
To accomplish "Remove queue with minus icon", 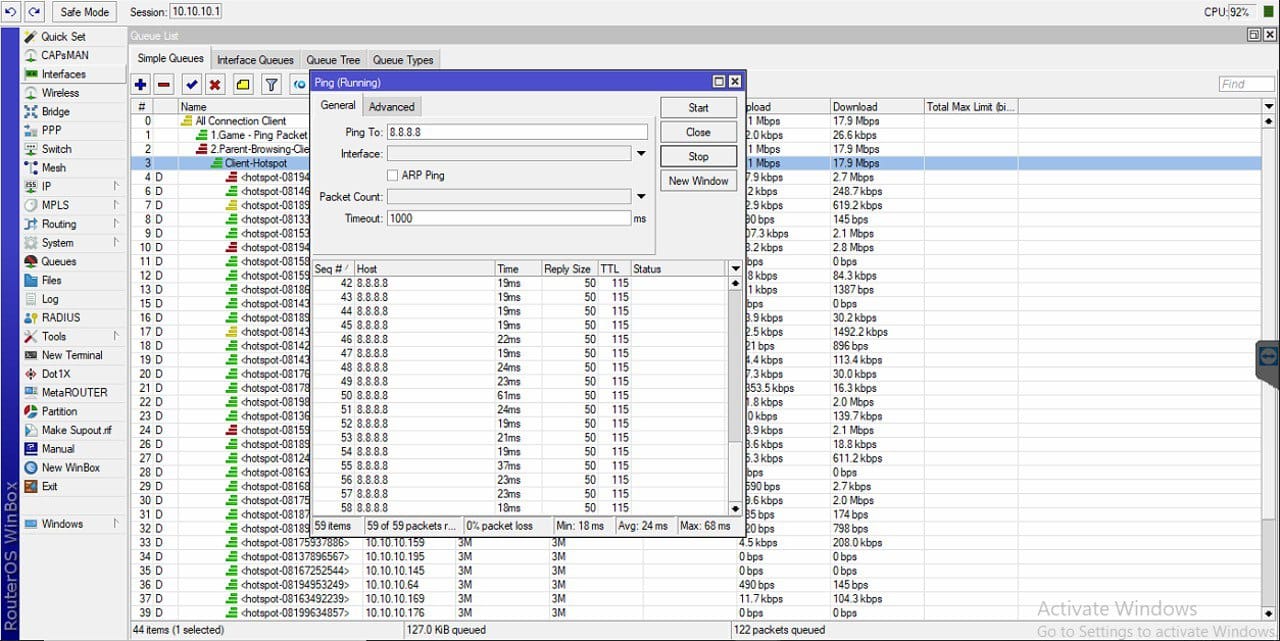I will [x=164, y=85].
